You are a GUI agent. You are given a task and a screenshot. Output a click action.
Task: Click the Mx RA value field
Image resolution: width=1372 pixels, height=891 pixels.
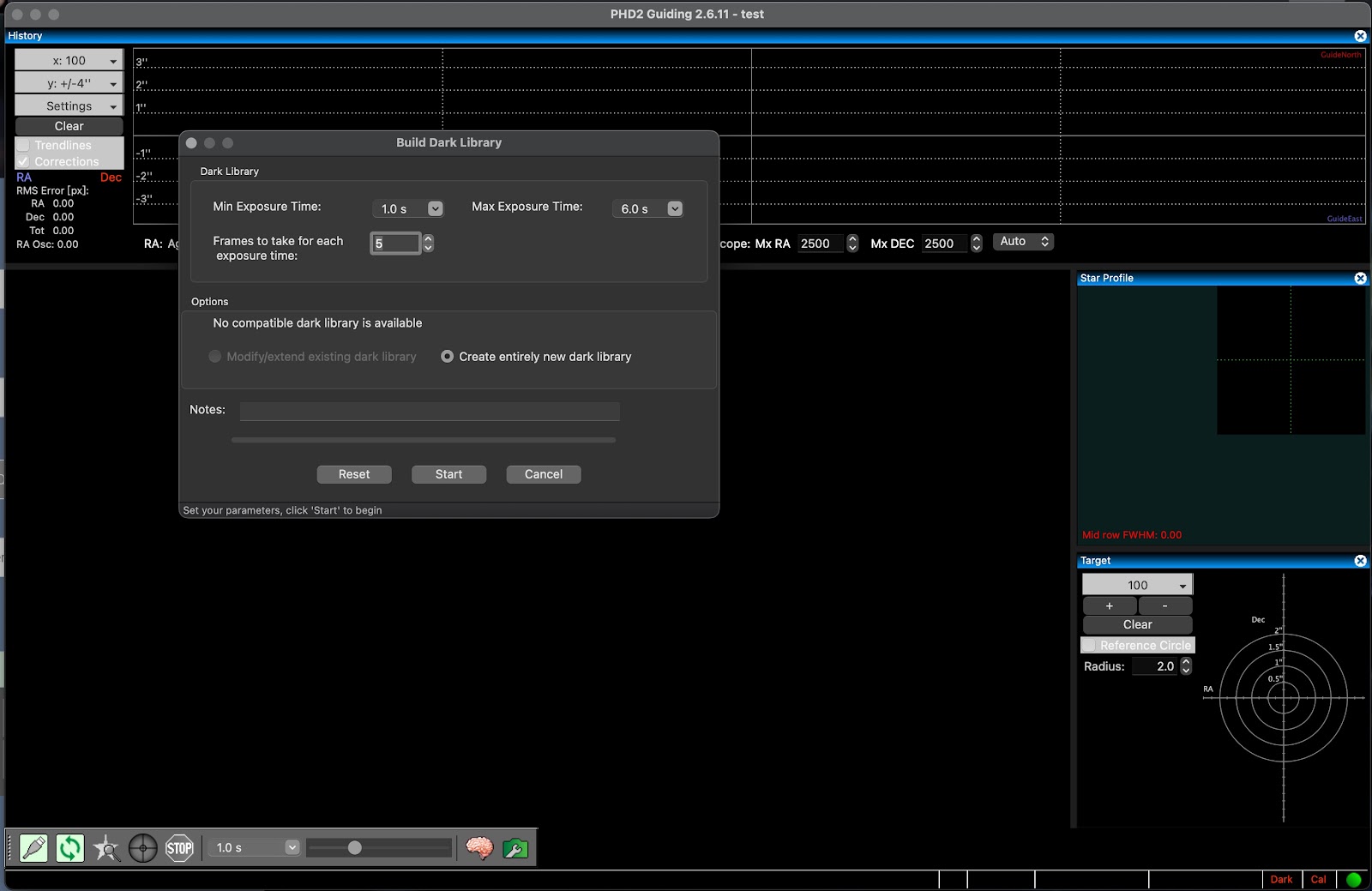click(x=821, y=244)
